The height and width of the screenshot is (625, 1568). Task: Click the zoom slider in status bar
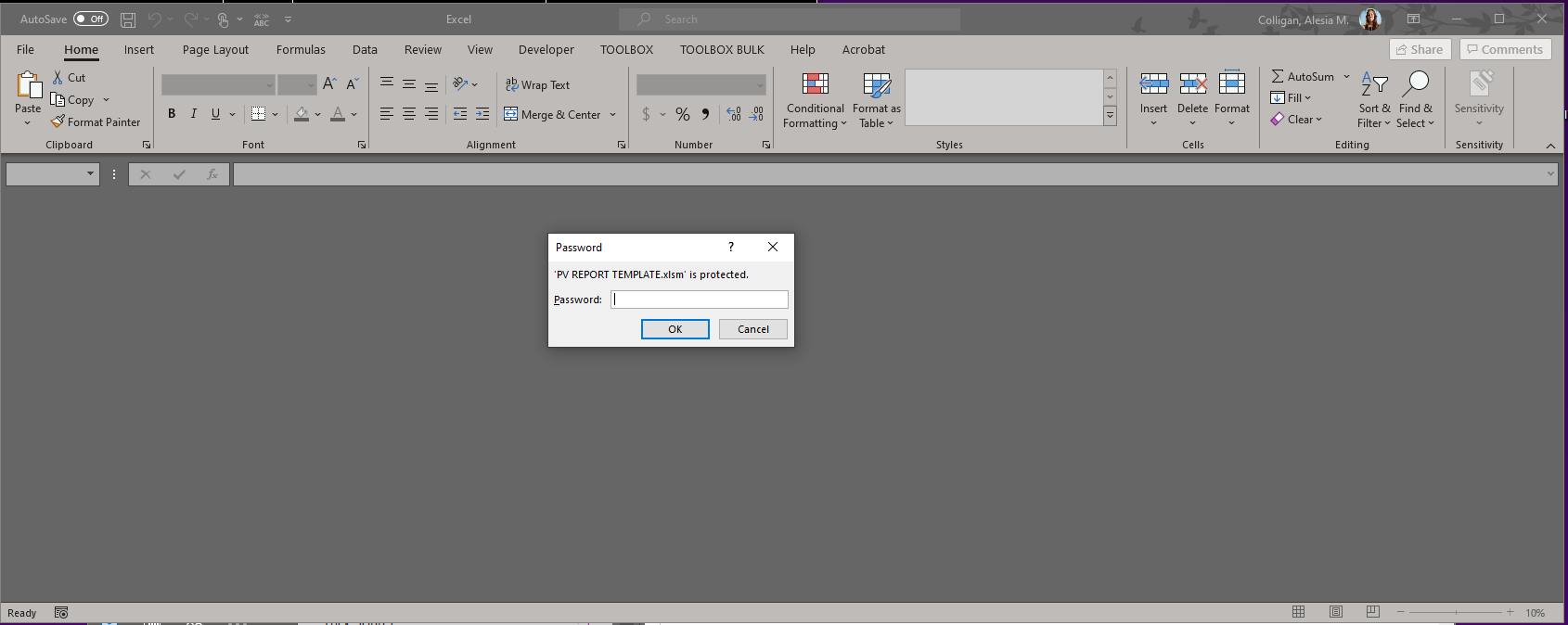pyautogui.click(x=1455, y=612)
